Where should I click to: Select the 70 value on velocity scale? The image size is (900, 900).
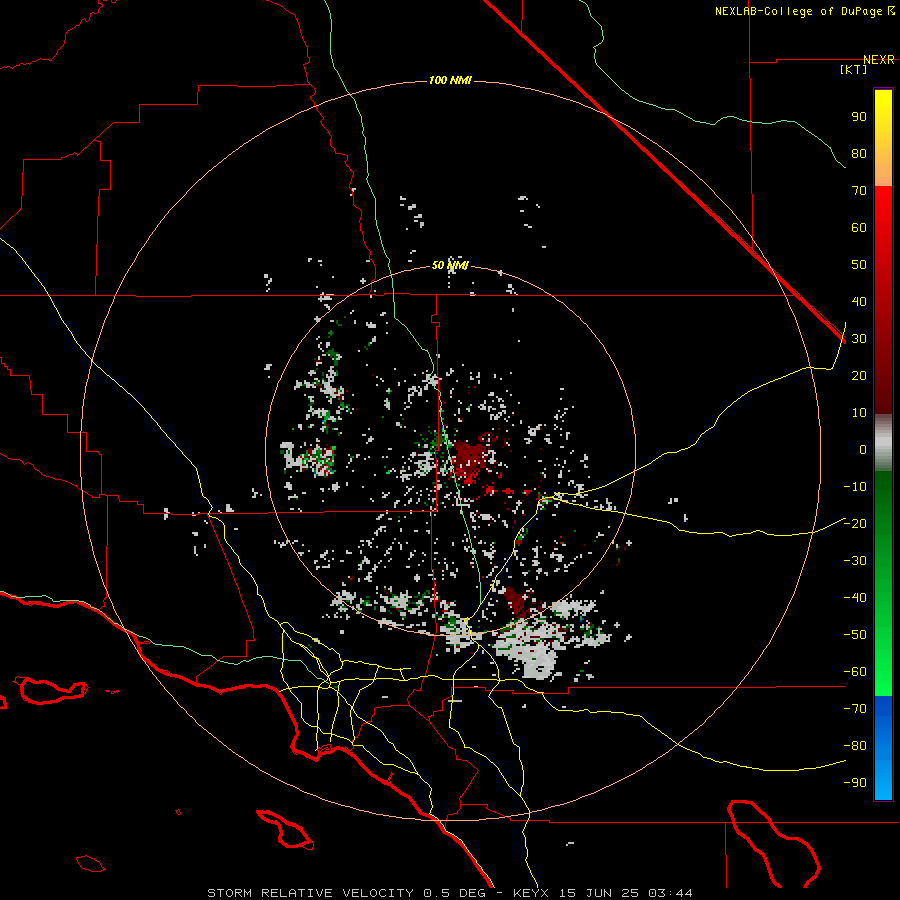pos(859,191)
